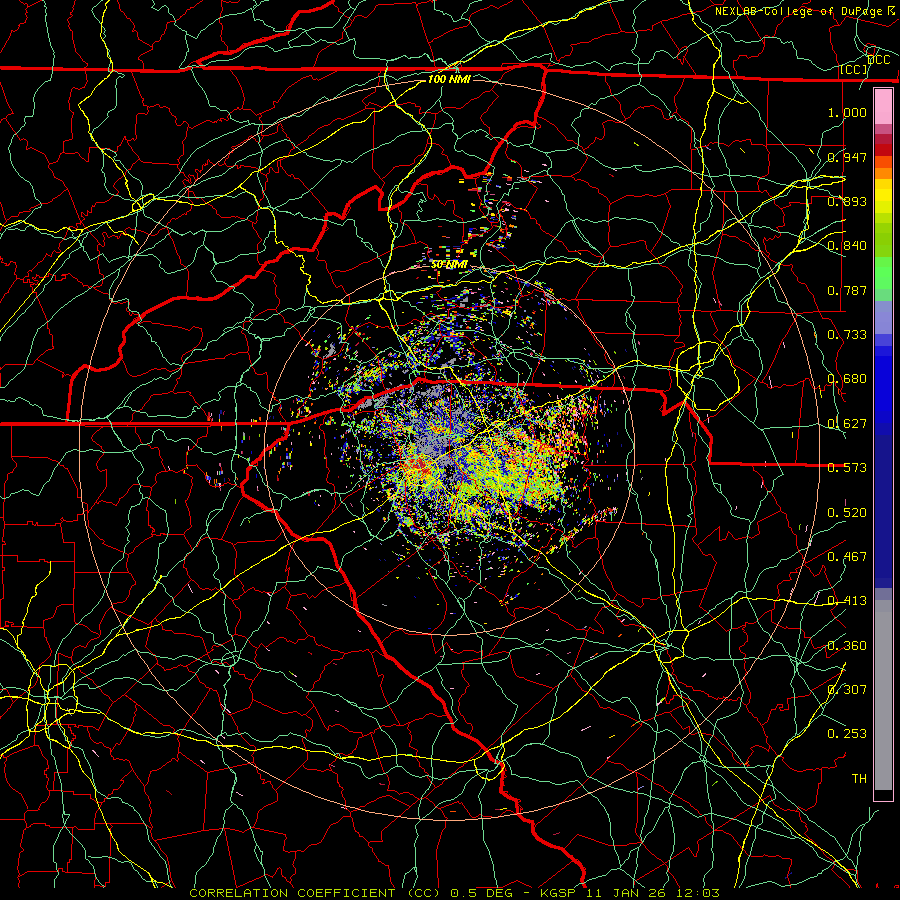Viewport: 900px width, 900px height.
Task: Click the [CC] legend unit label
Action: (854, 69)
